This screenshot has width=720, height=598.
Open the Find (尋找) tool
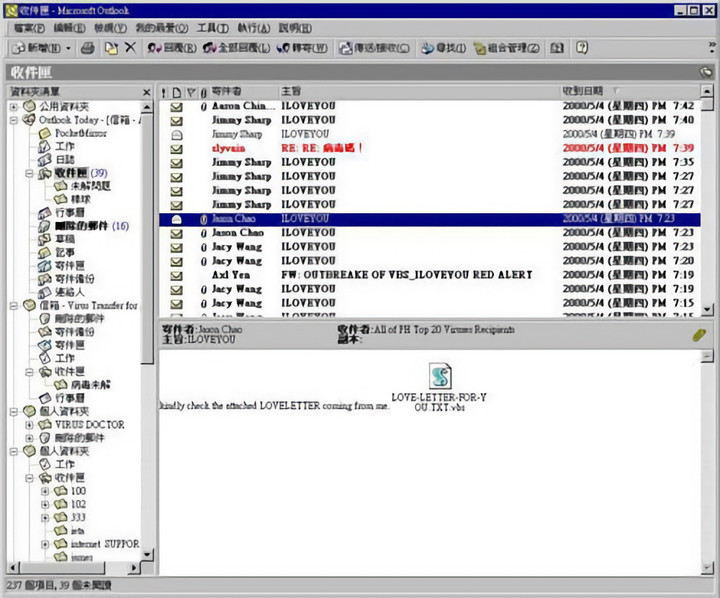[x=443, y=47]
